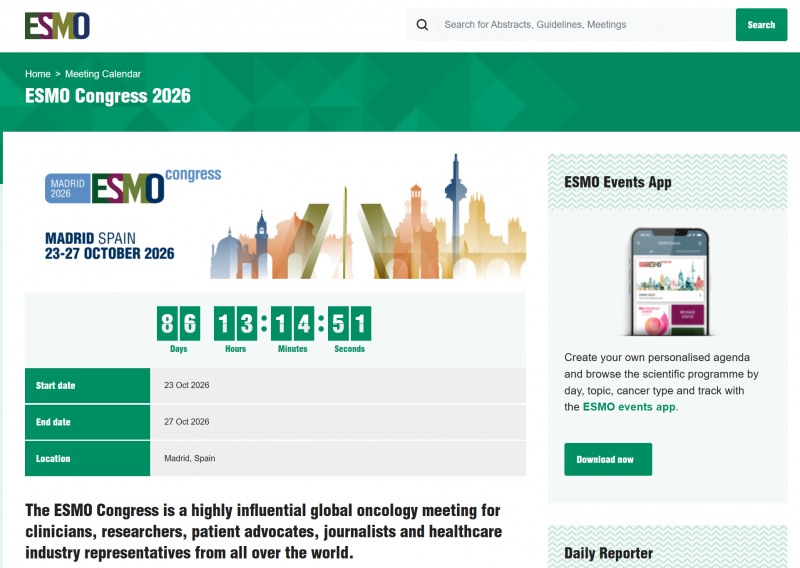Click the Download now button

coord(608,459)
